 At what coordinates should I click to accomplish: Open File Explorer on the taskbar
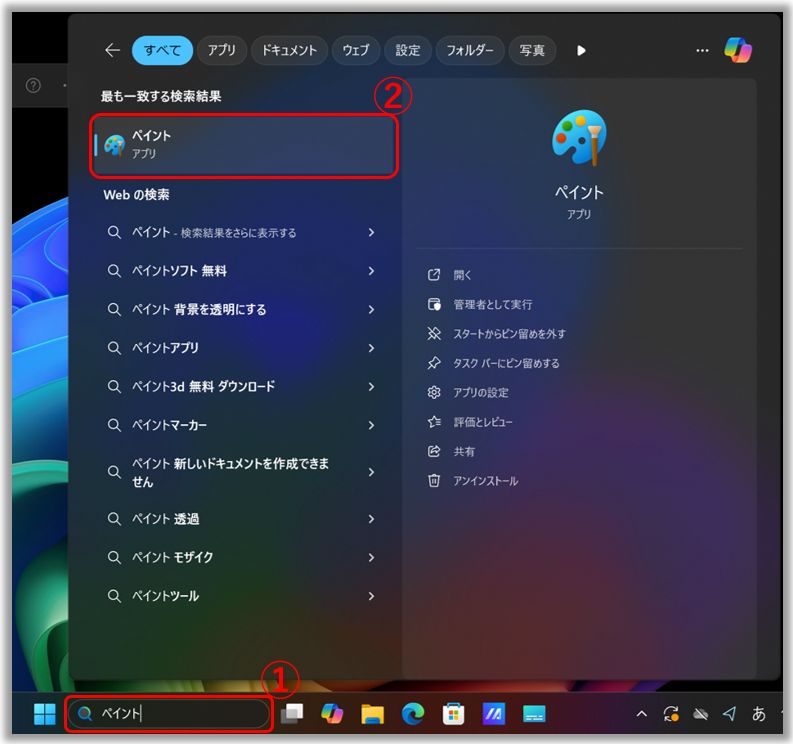click(372, 714)
